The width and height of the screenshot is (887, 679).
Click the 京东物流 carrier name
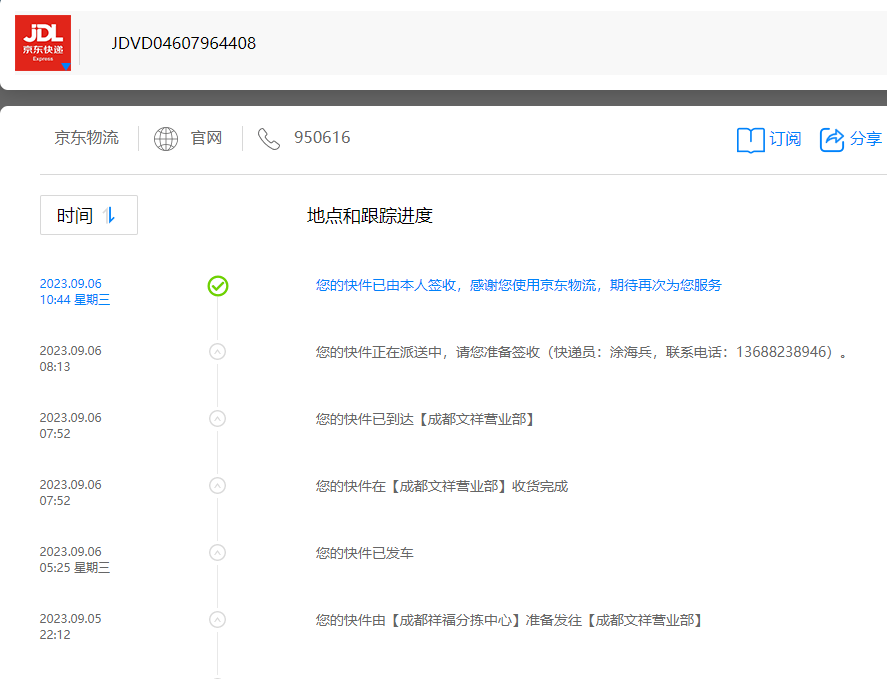(87, 137)
